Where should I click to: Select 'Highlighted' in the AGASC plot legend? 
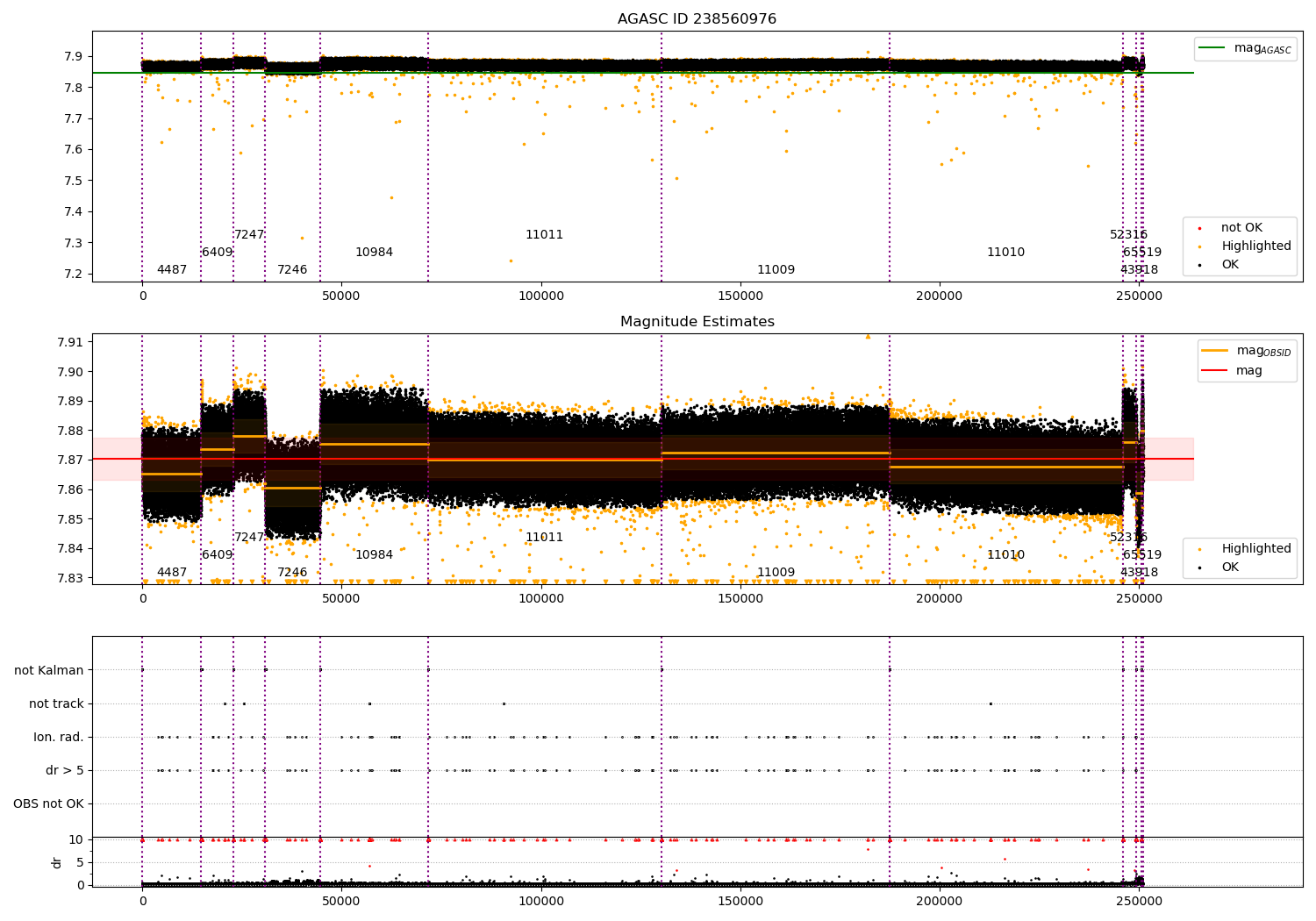(x=1246, y=246)
